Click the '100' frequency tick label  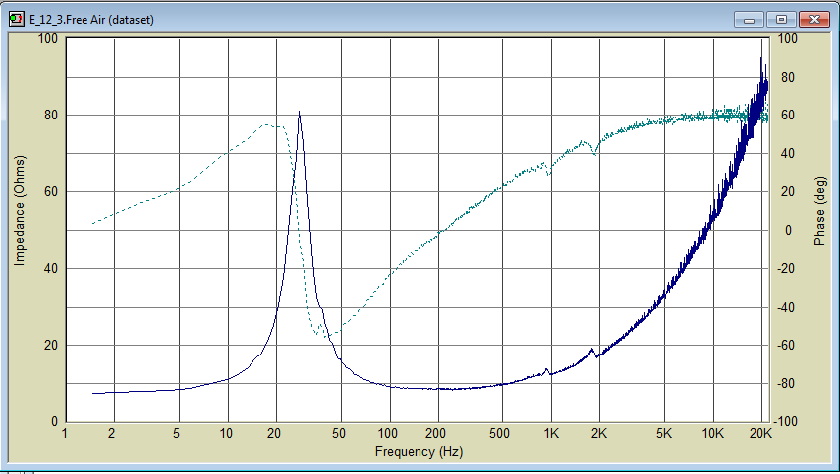click(388, 433)
